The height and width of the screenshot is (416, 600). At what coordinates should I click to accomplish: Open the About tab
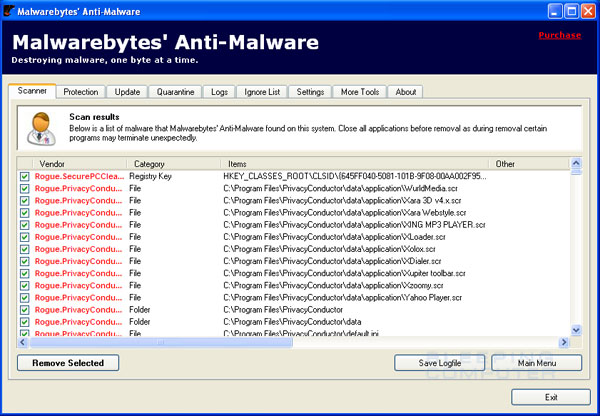coord(406,92)
